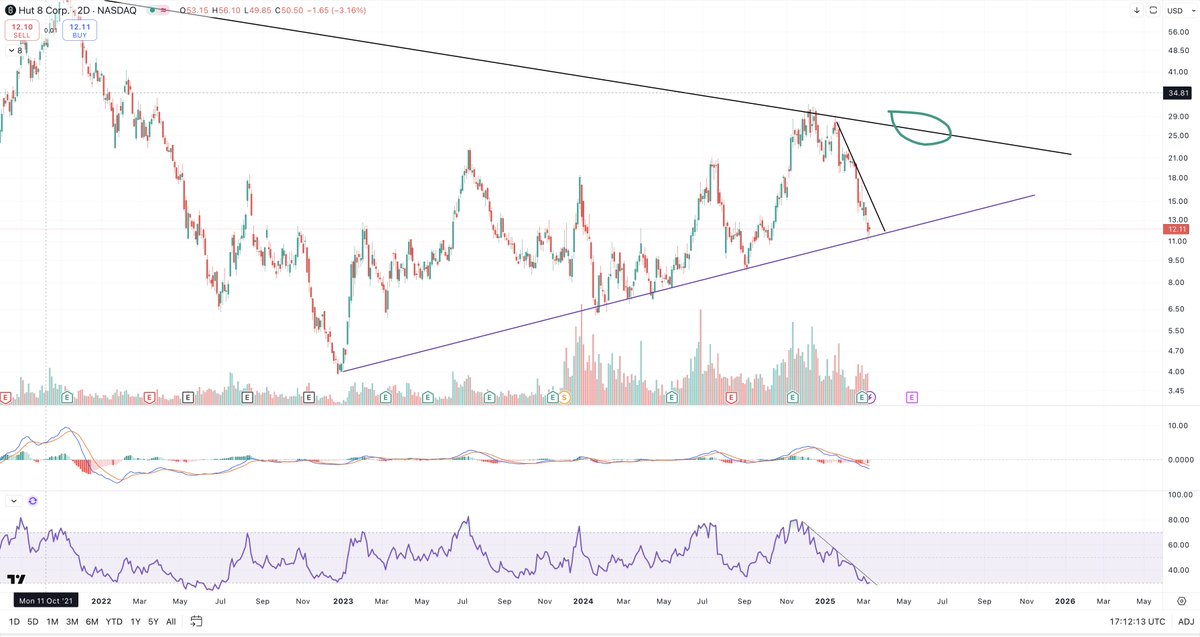This screenshot has width=1200, height=637.
Task: Click the leftmost red E earnings marker
Action: tap(6, 397)
